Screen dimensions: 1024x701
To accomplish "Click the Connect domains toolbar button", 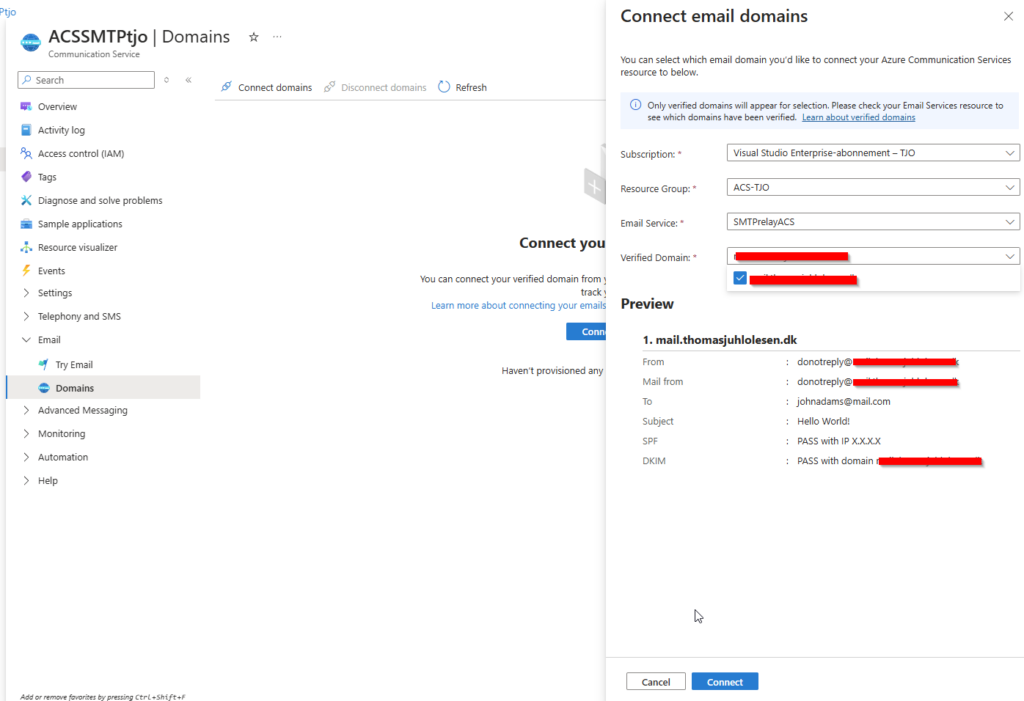I will click(x=266, y=87).
